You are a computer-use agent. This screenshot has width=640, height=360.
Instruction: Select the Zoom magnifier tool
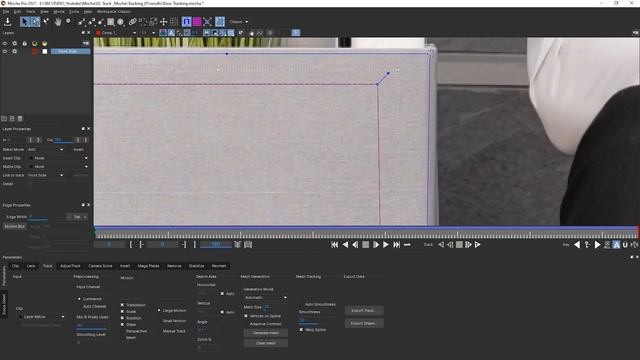pyautogui.click(x=68, y=22)
